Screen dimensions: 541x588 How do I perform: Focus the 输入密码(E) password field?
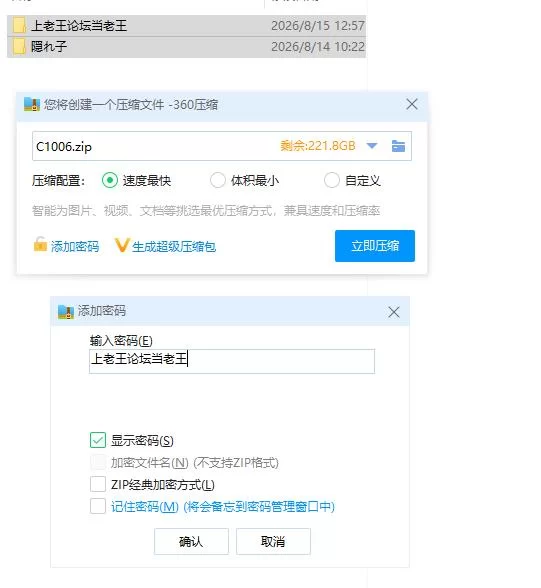point(232,361)
